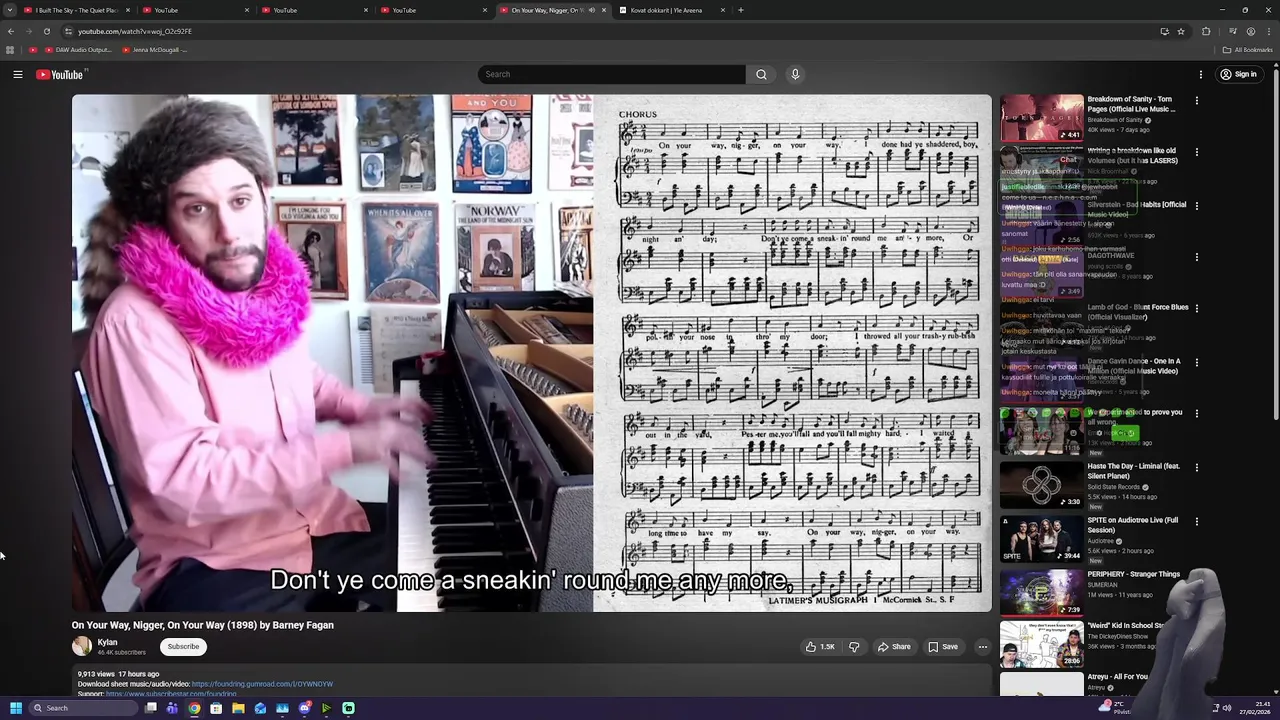Switch to the second tab titled YouTube
Viewport: 1280px width, 720px height.
(x=314, y=10)
